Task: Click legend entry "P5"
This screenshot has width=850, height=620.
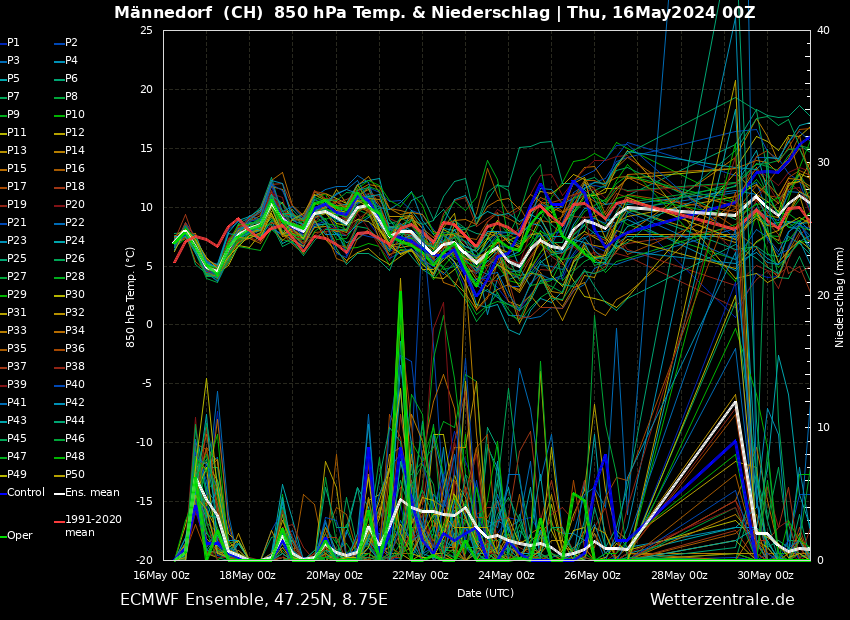Action: tap(13, 79)
